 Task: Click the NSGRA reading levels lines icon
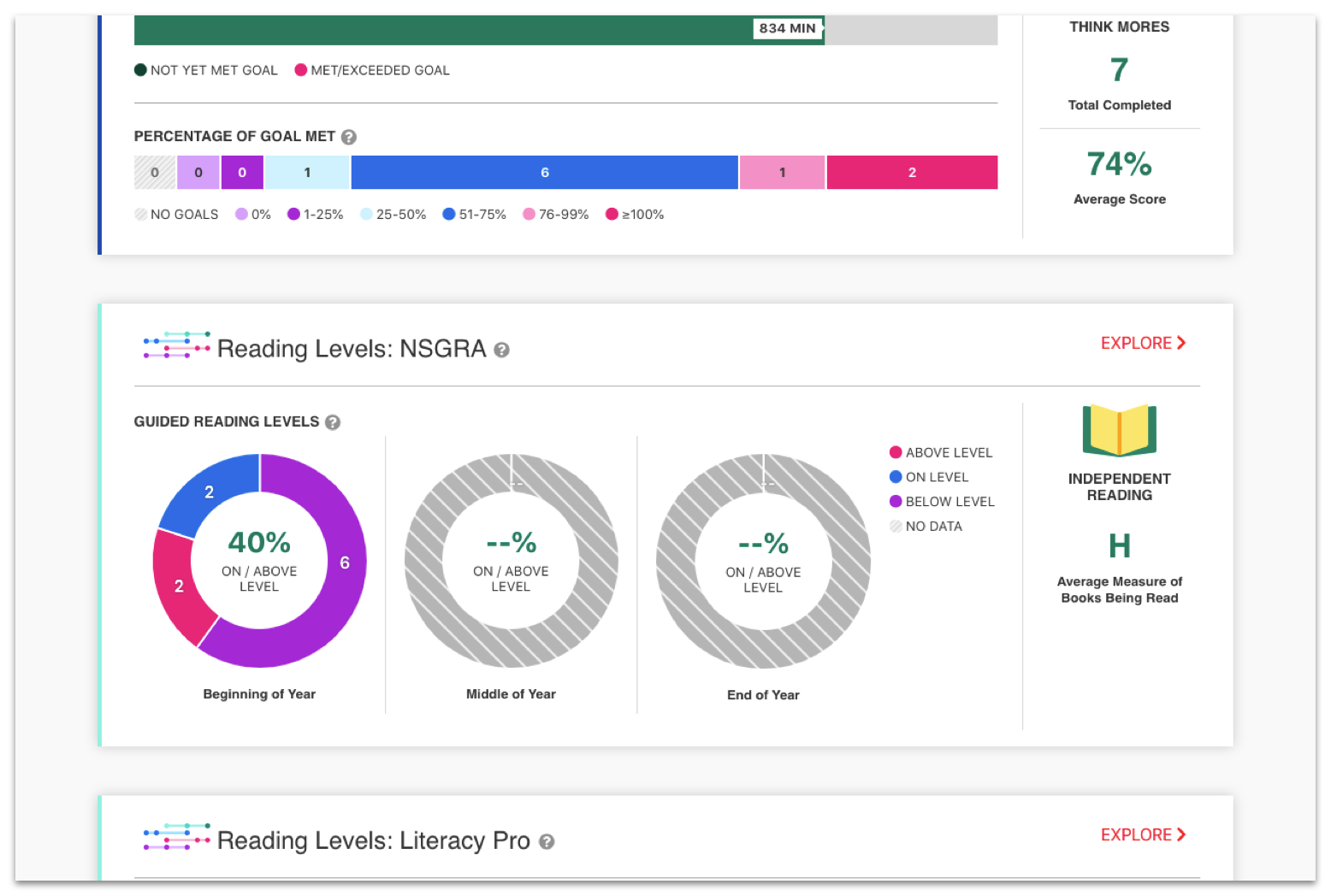pyautogui.click(x=176, y=345)
